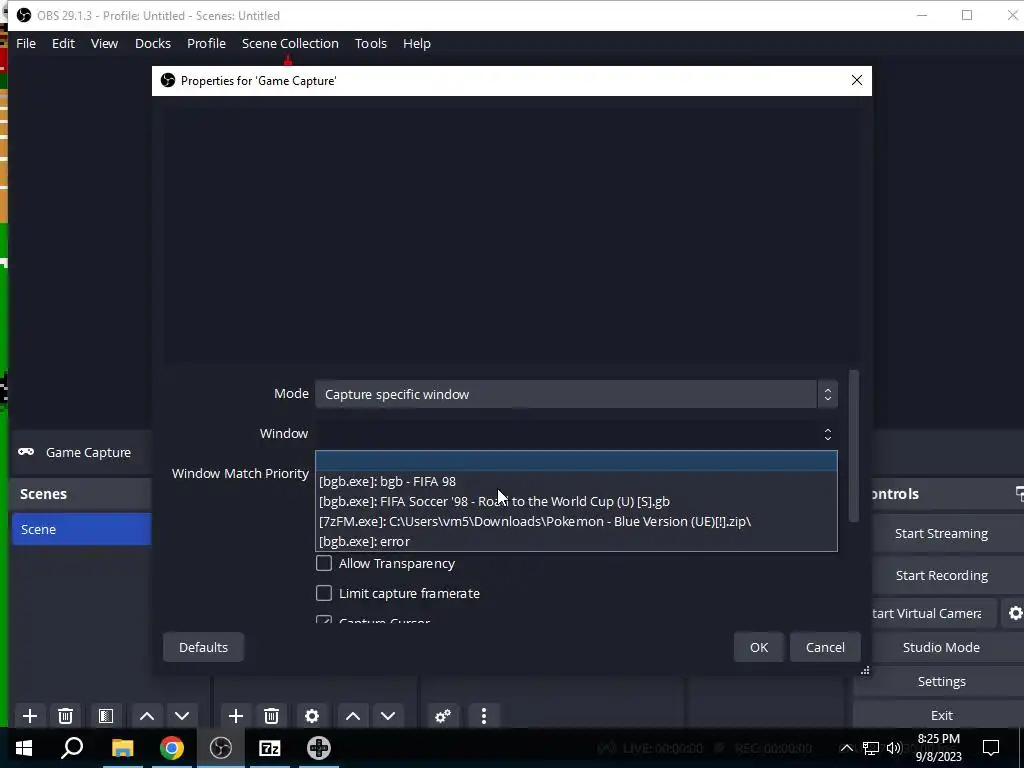Move scene down with the arrow icon

click(182, 716)
